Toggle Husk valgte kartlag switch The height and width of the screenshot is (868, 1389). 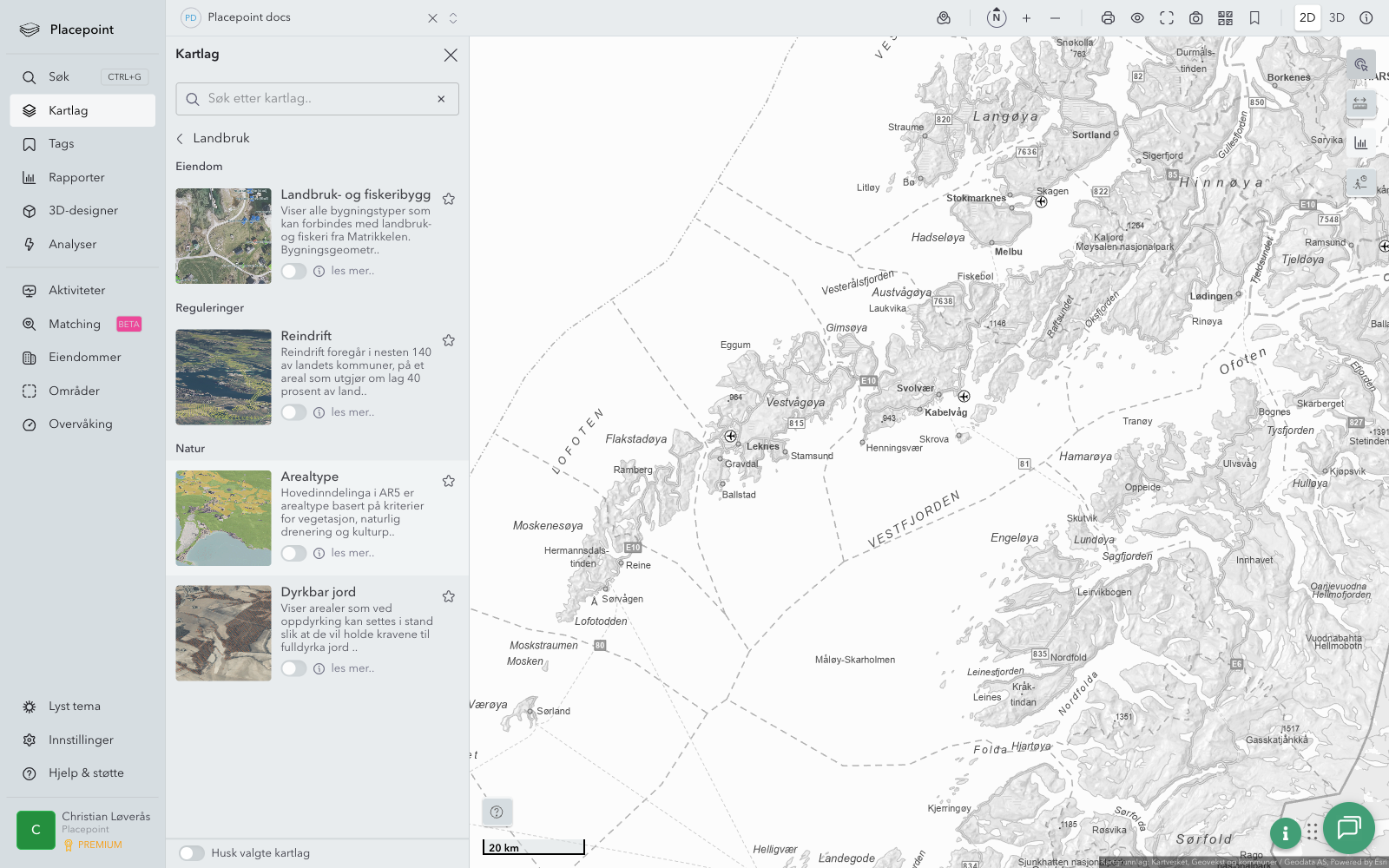(x=192, y=853)
